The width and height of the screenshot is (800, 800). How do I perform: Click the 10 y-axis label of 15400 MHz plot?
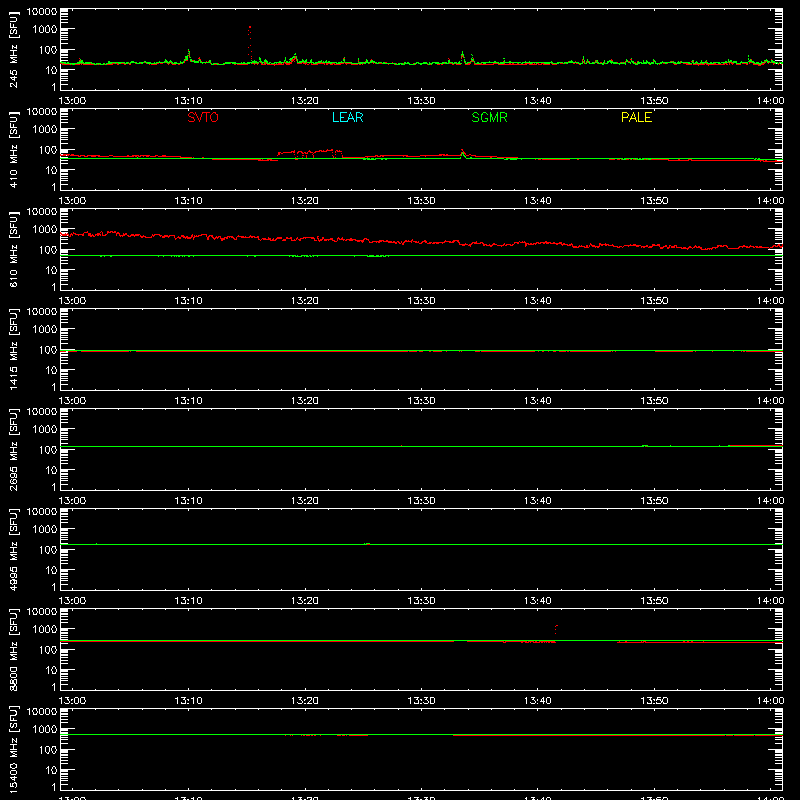coord(51,770)
